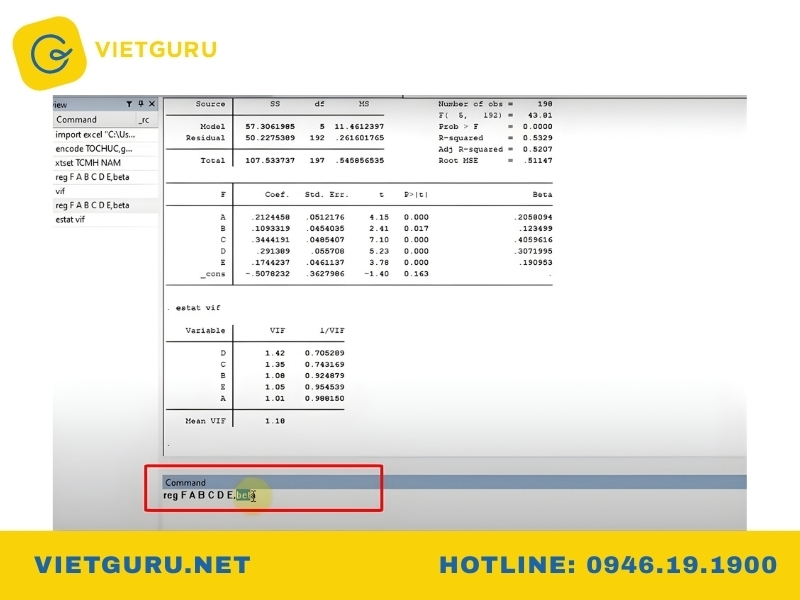The height and width of the screenshot is (600, 800).
Task: Click the 'Source' header in the ANOVA table
Action: (x=210, y=104)
